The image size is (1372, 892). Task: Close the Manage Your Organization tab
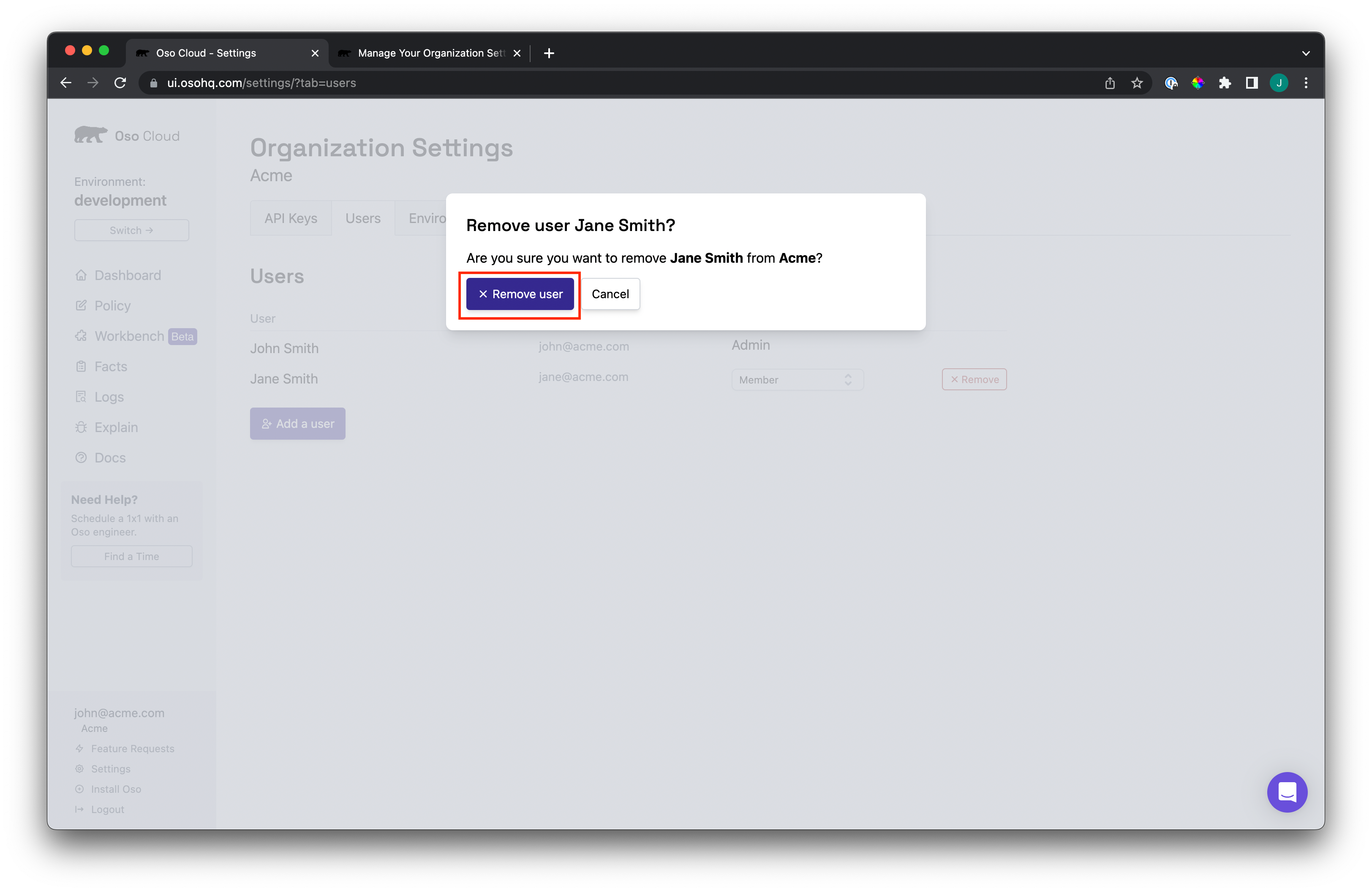pyautogui.click(x=517, y=53)
